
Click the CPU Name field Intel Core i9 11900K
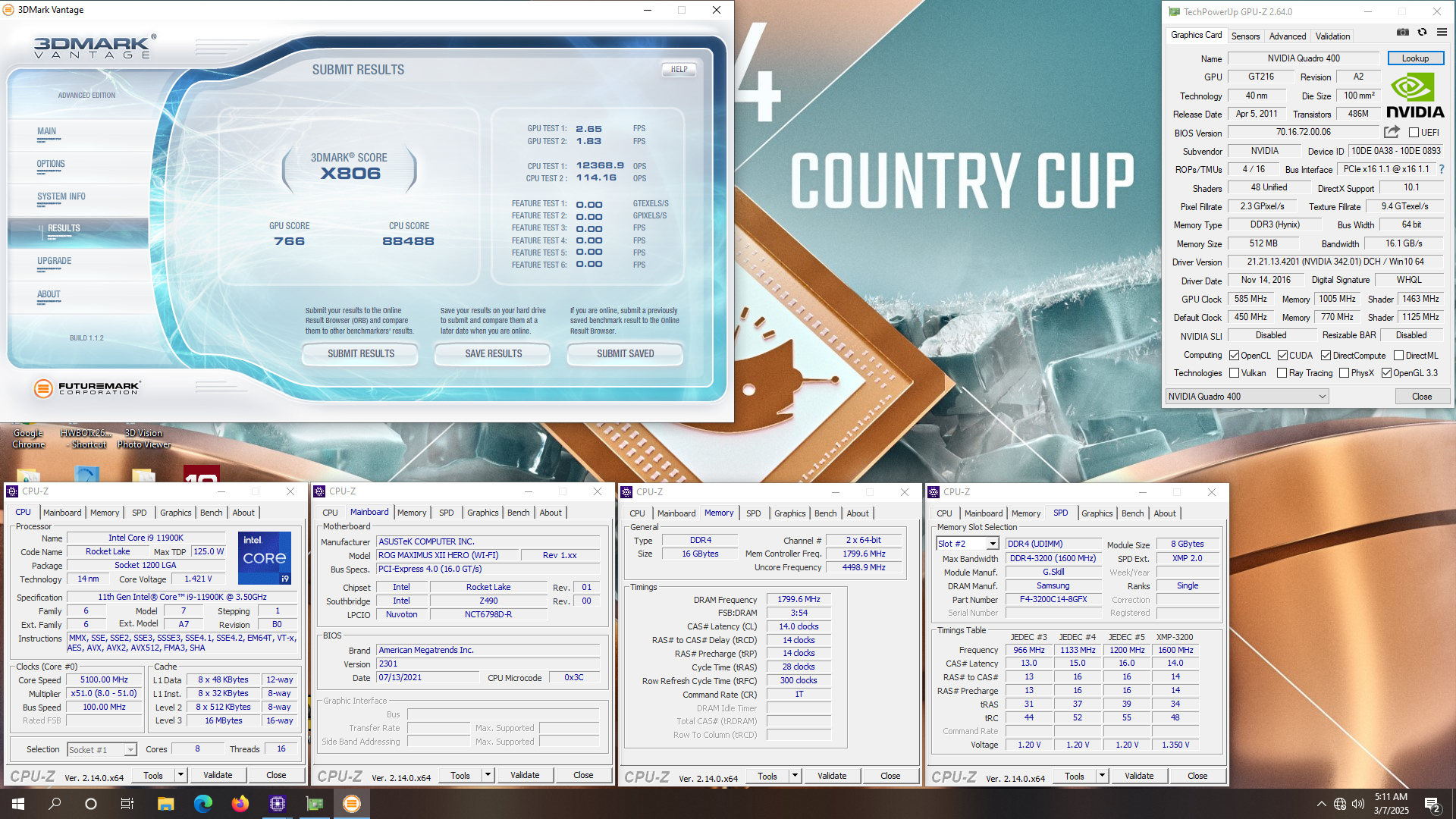pos(146,538)
